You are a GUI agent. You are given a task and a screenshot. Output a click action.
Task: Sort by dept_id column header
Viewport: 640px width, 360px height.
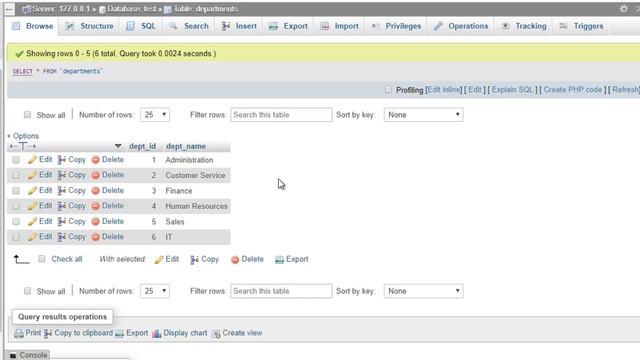pos(142,146)
